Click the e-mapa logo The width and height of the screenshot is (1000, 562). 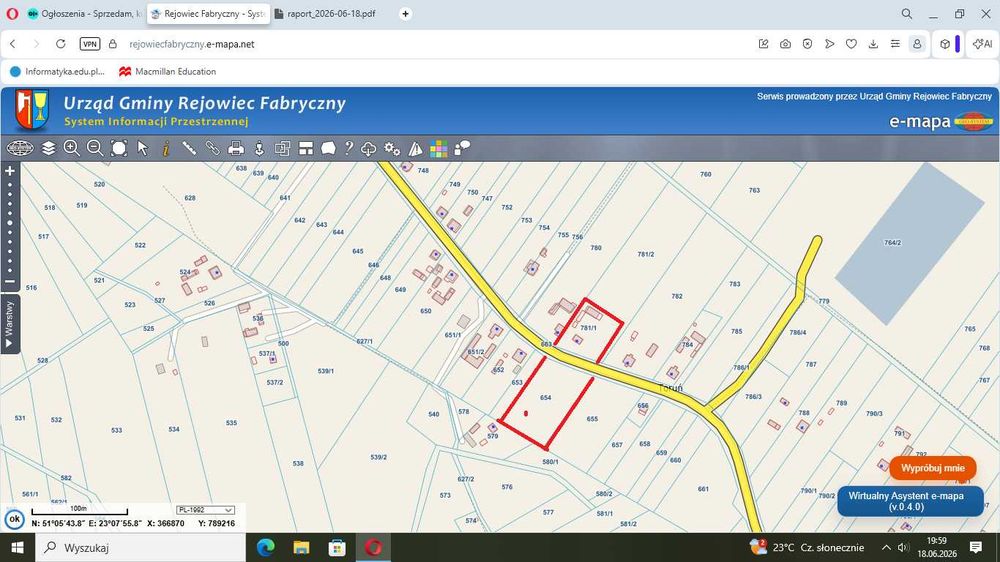pos(940,121)
